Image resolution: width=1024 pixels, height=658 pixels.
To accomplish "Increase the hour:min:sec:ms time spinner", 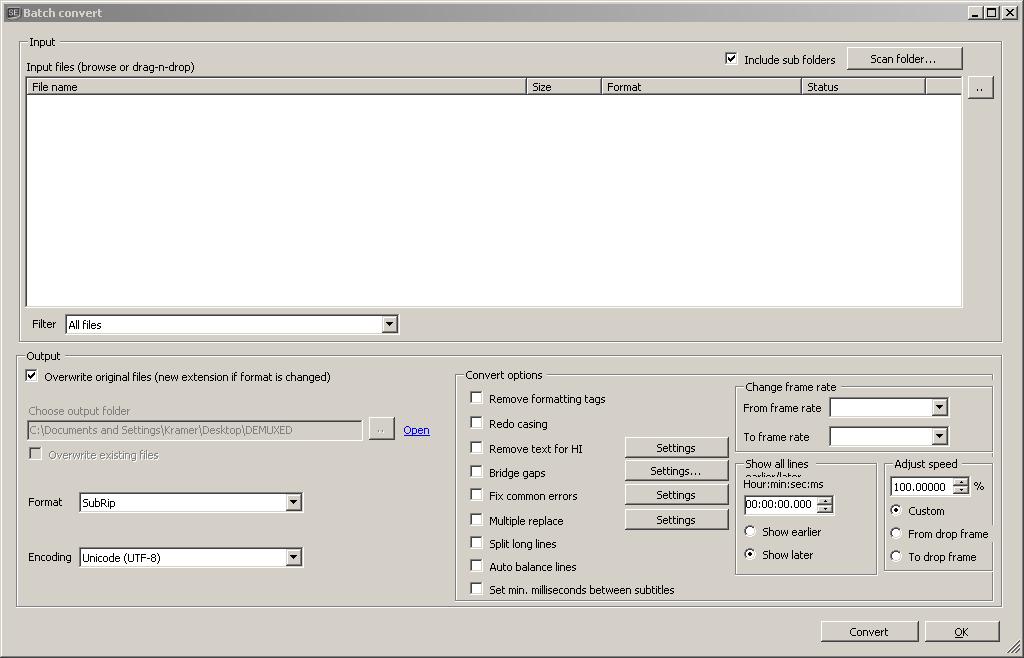I will (x=824, y=500).
